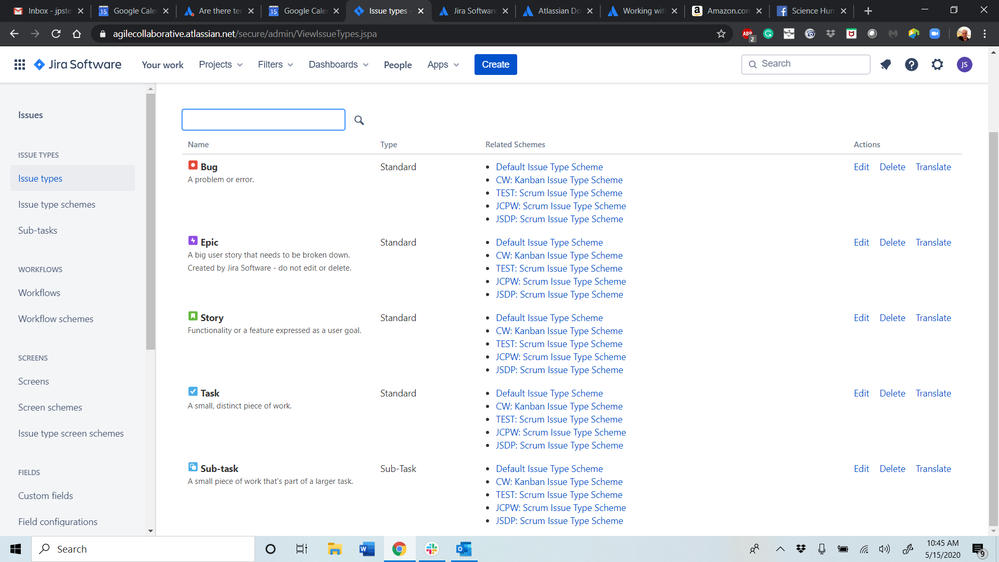
Task: Open Screen schemes in the sidebar
Action: click(50, 407)
